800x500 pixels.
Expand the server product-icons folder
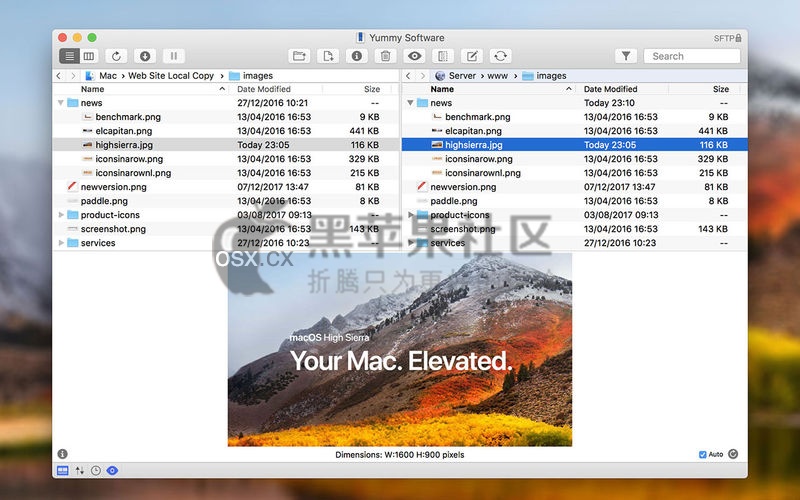pos(411,215)
